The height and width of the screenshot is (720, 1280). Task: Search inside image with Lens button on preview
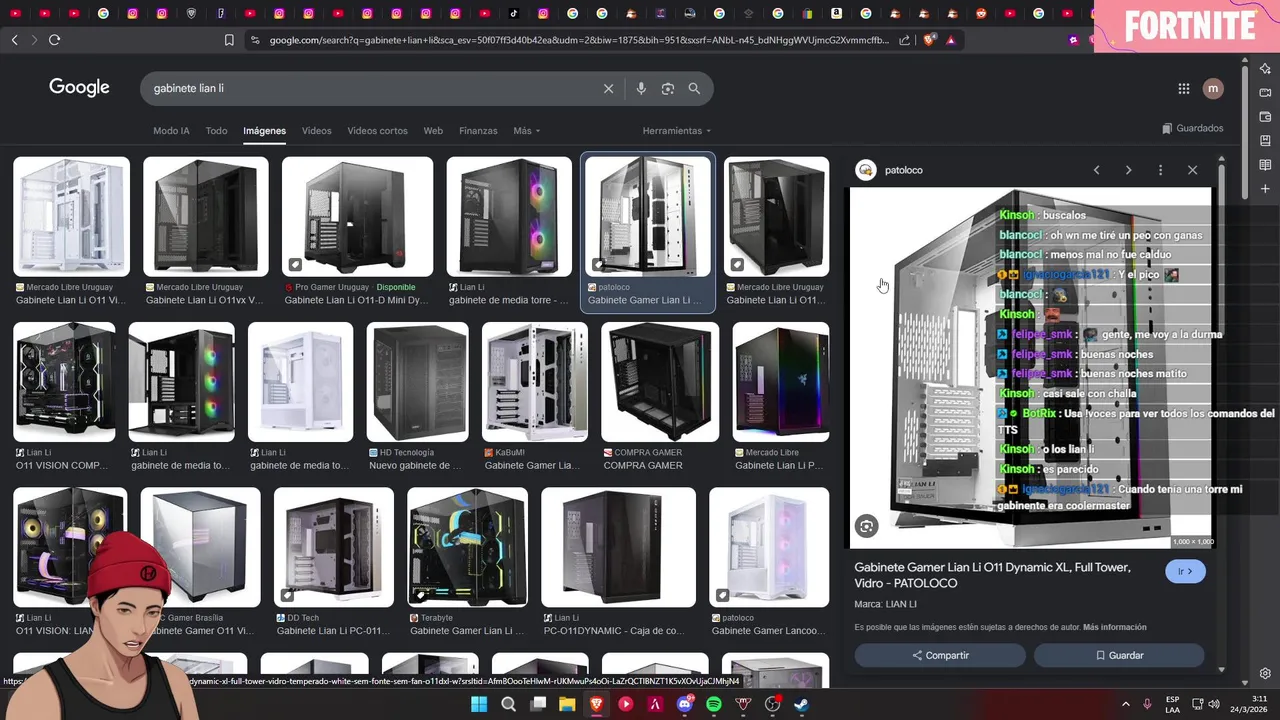pyautogui.click(x=867, y=526)
